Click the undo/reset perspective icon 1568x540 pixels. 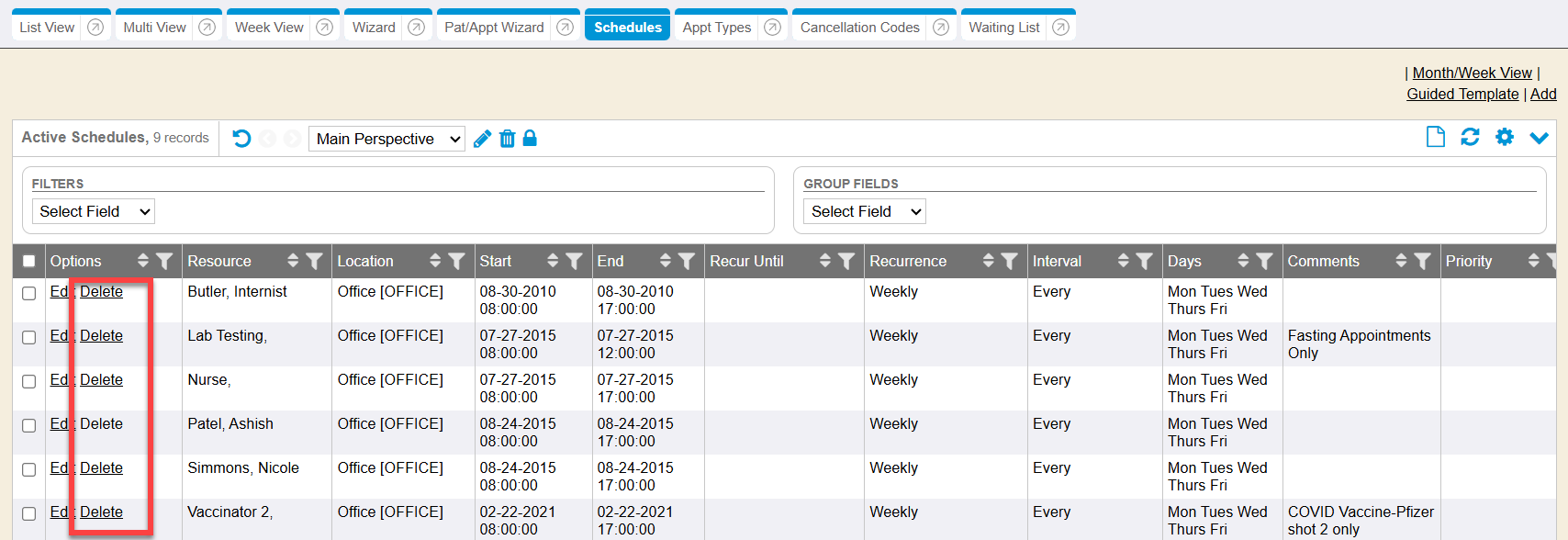[241, 139]
